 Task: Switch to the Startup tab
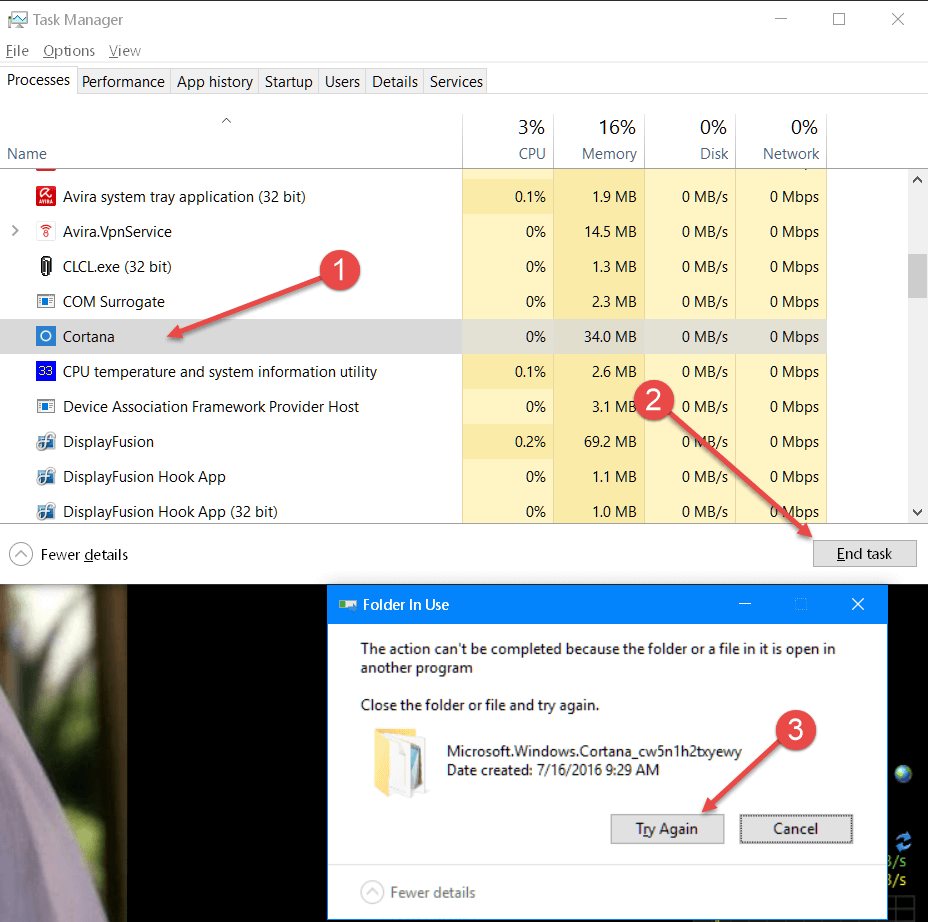[x=289, y=82]
